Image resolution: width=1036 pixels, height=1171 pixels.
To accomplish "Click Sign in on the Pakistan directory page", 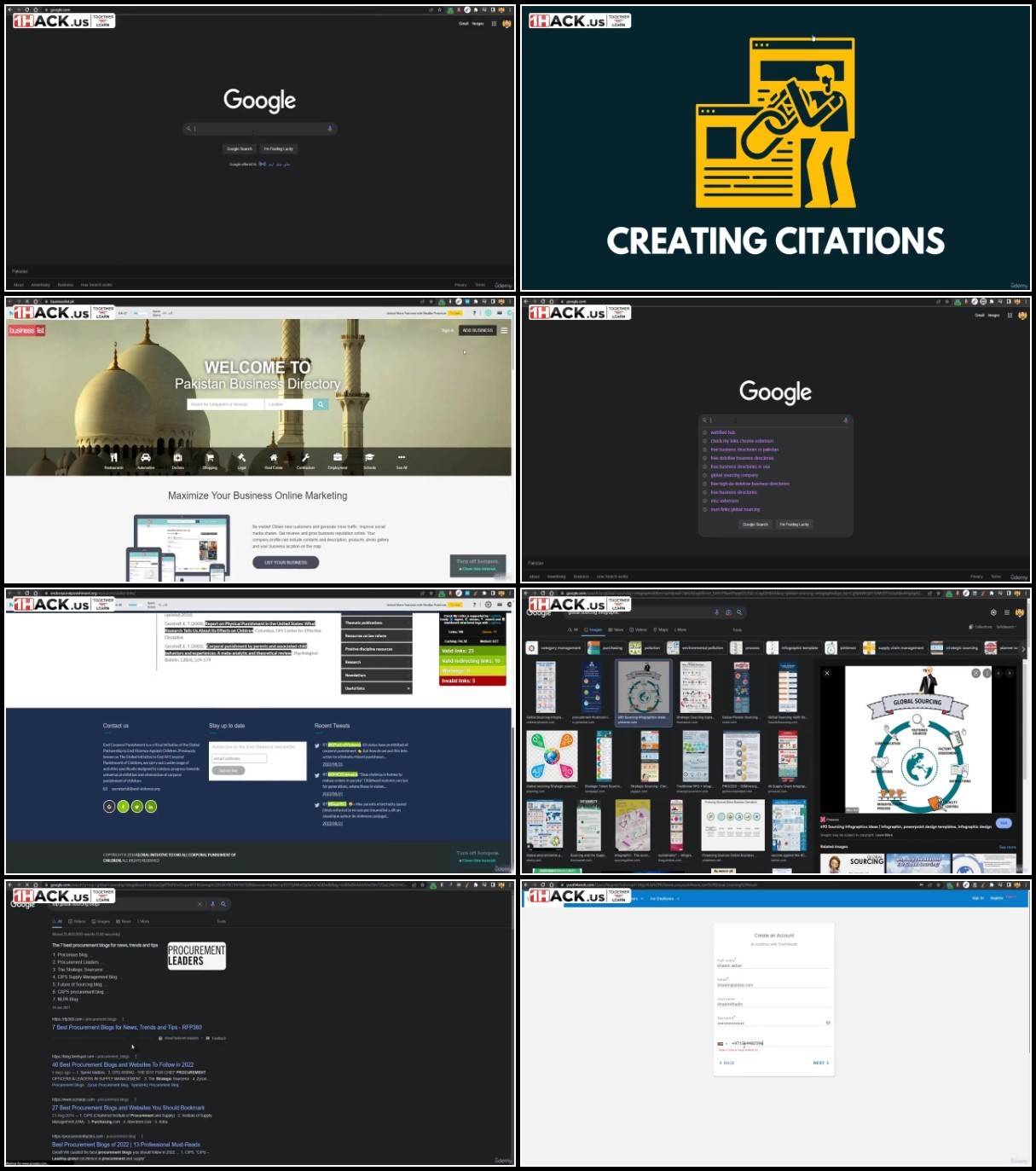I will pyautogui.click(x=448, y=330).
